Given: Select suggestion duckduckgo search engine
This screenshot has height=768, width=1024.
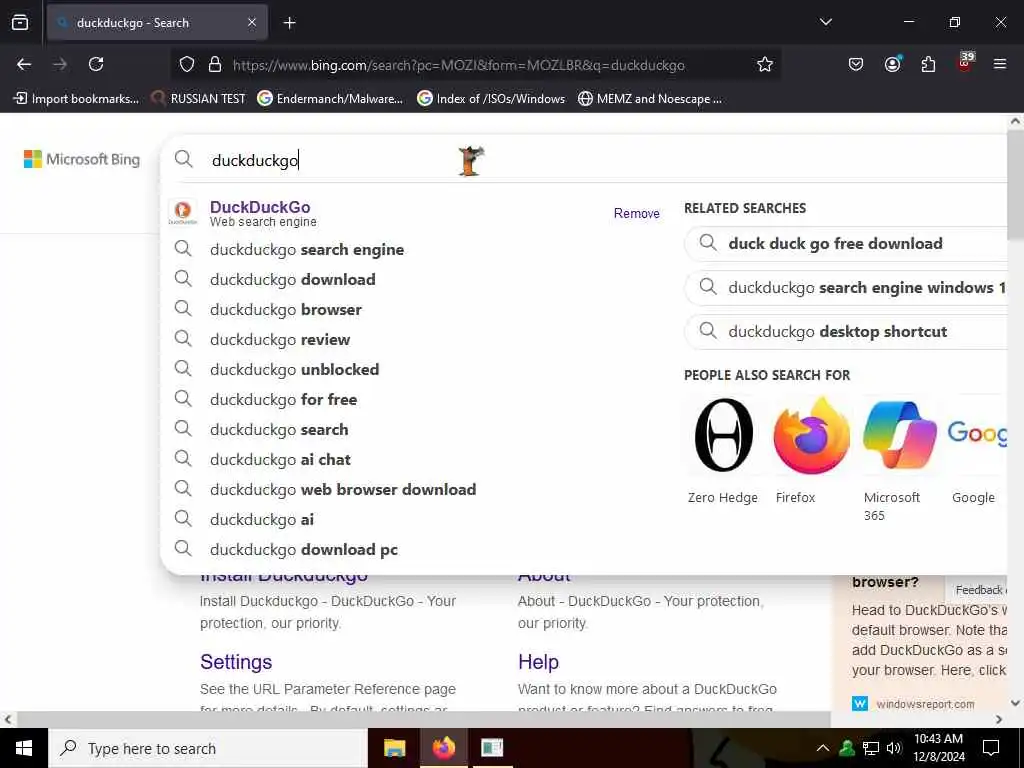Looking at the screenshot, I should 307,250.
